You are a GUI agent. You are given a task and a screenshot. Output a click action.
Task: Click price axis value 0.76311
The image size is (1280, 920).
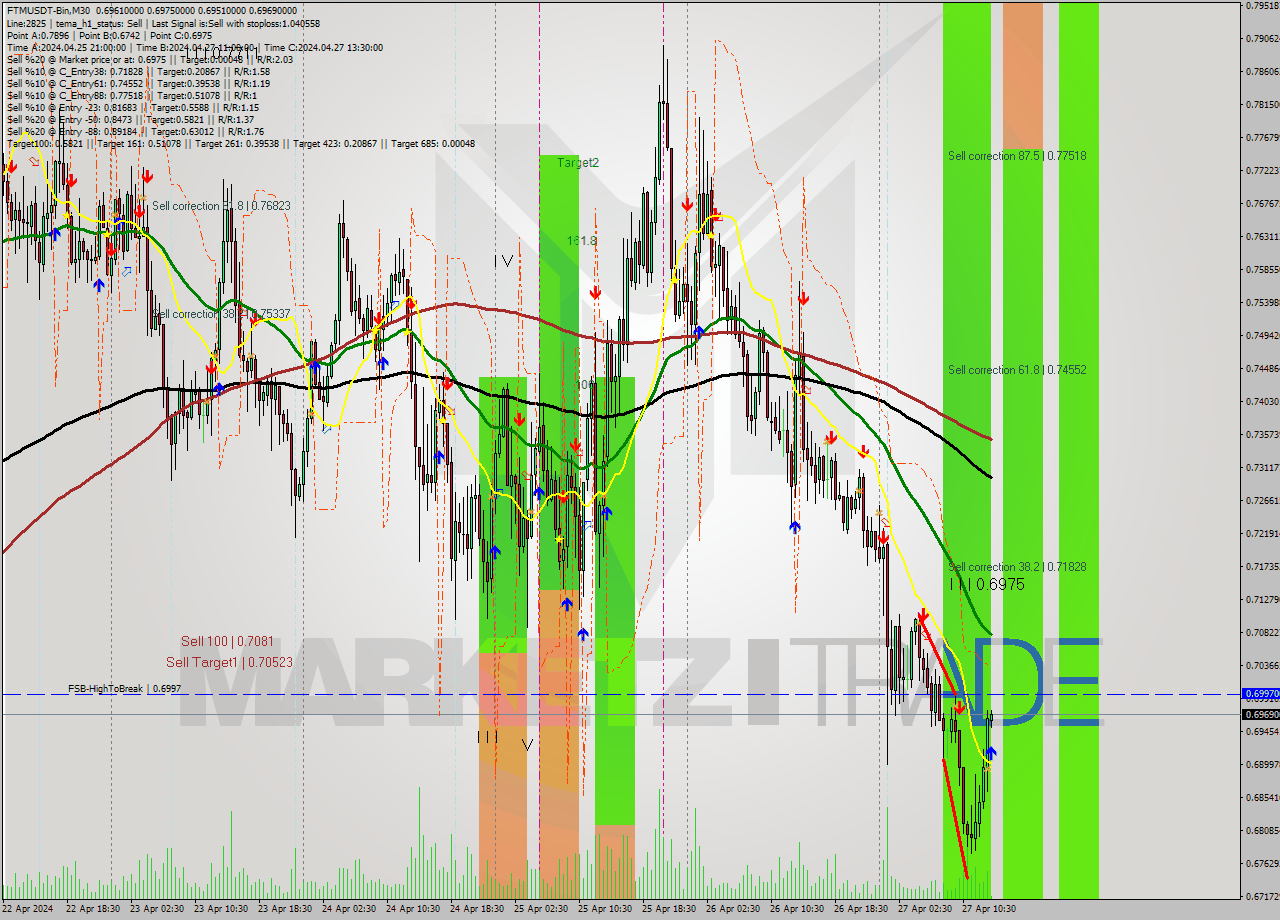[1263, 237]
